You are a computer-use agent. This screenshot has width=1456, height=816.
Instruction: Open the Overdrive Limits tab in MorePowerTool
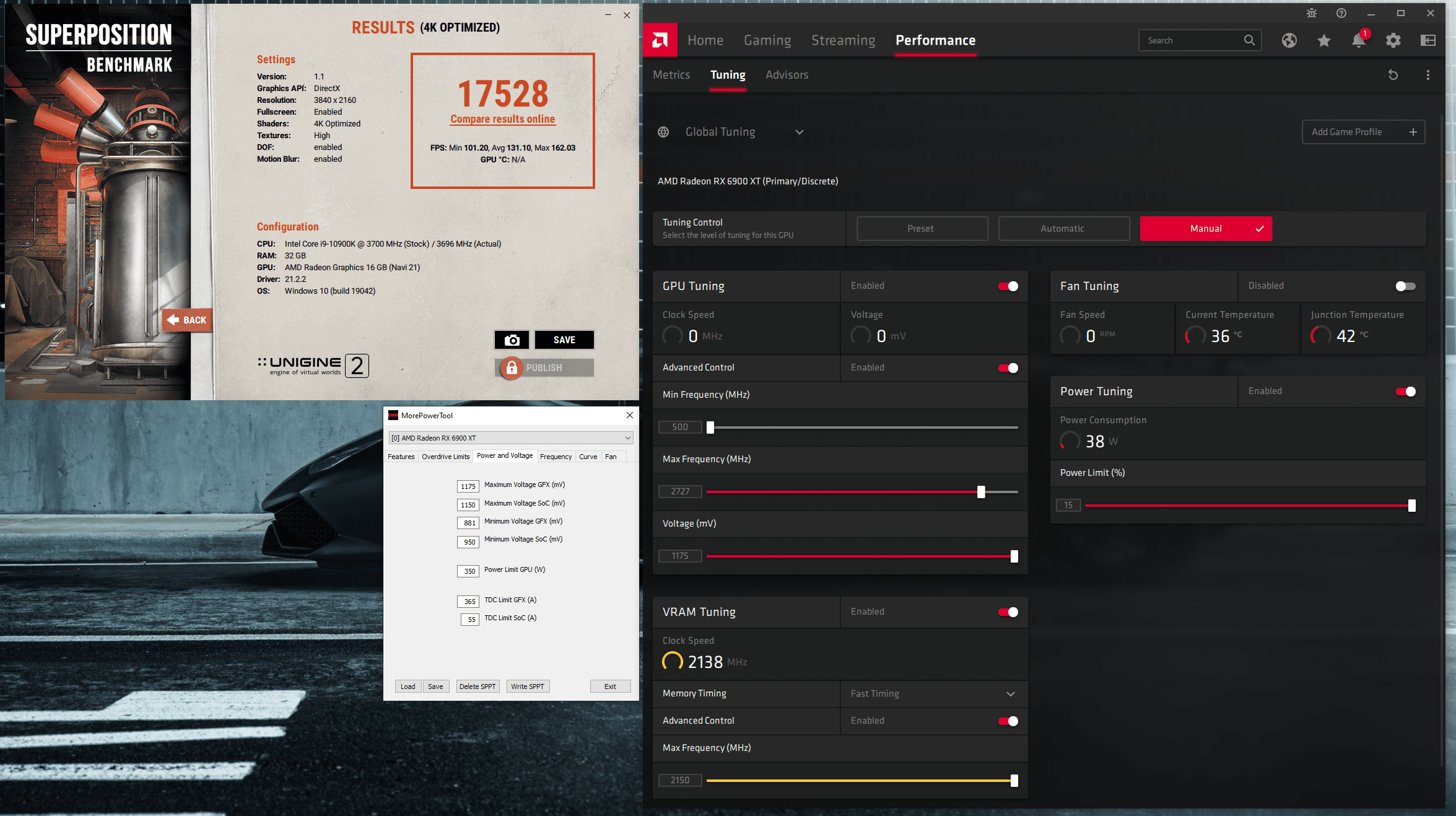pos(445,457)
